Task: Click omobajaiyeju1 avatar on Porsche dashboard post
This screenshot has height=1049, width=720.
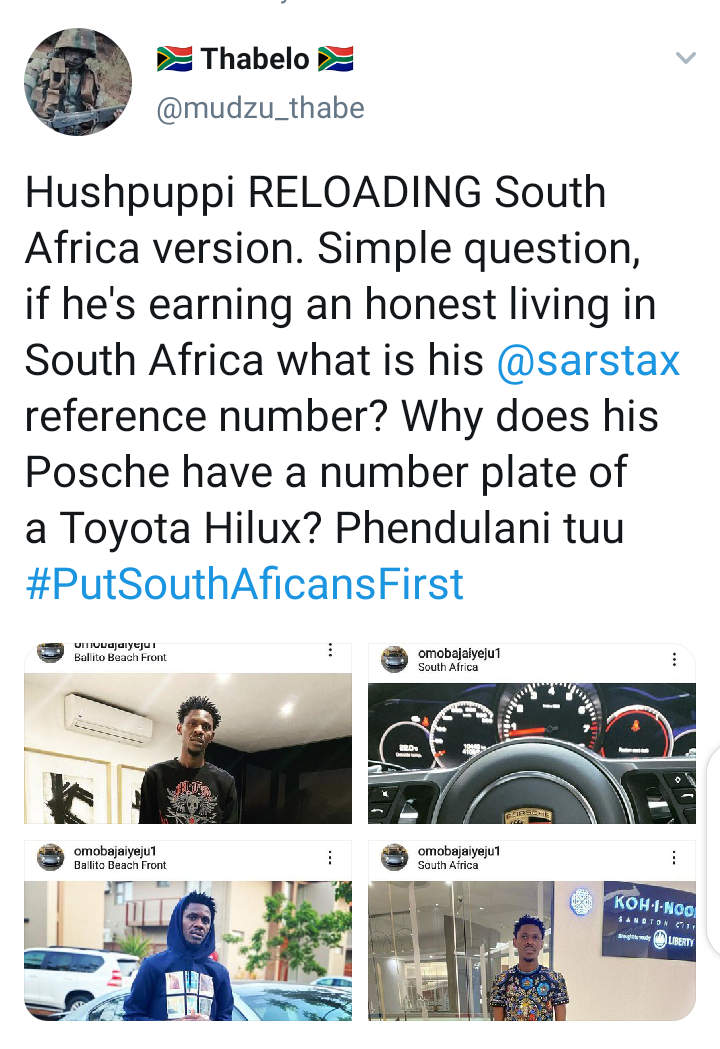Action: [395, 659]
